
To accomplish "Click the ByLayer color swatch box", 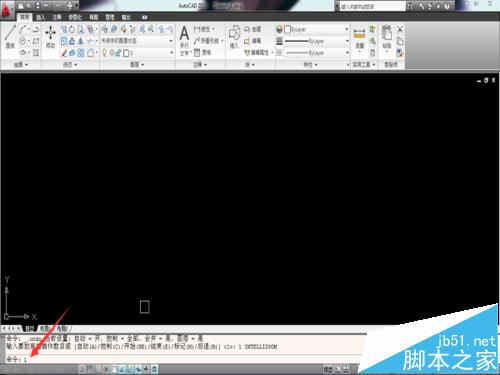I will [x=288, y=29].
